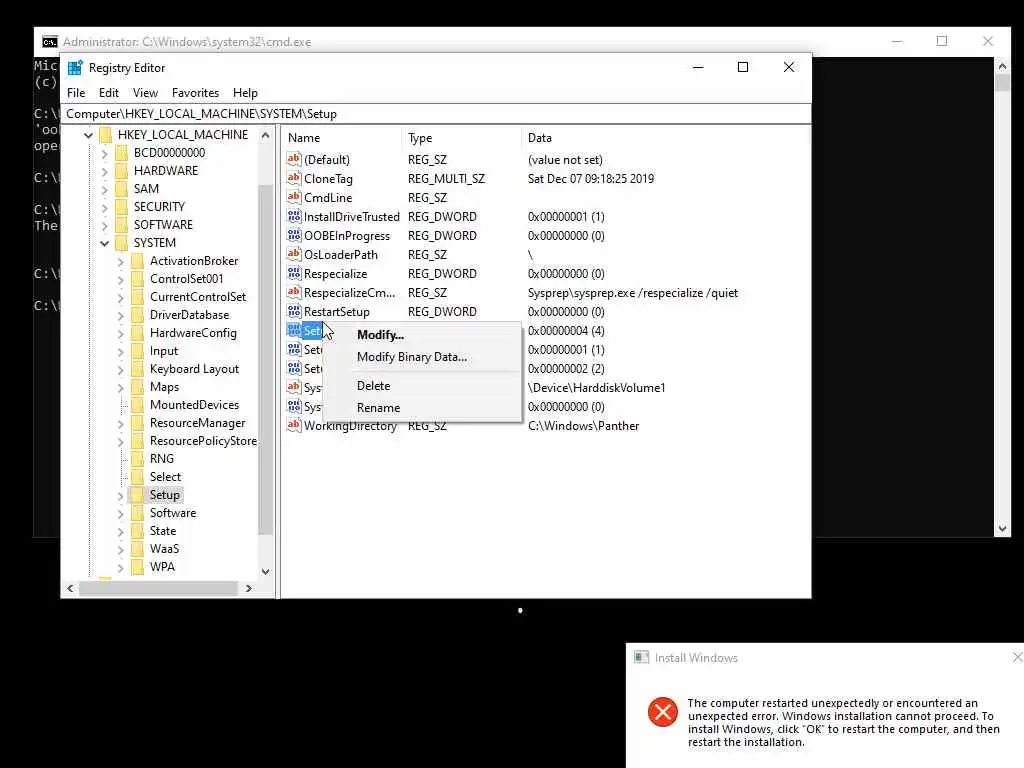This screenshot has height=768, width=1024.
Task: Select the ResourcePolicyStore key
Action: (x=203, y=441)
